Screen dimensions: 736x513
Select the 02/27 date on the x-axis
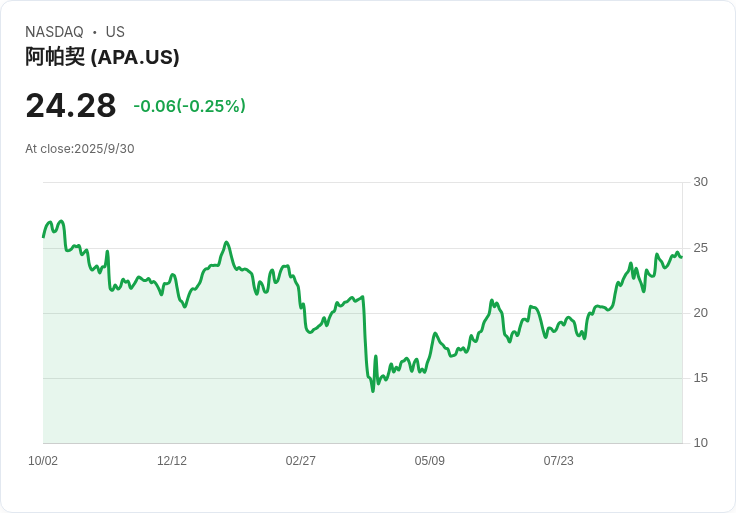[301, 461]
